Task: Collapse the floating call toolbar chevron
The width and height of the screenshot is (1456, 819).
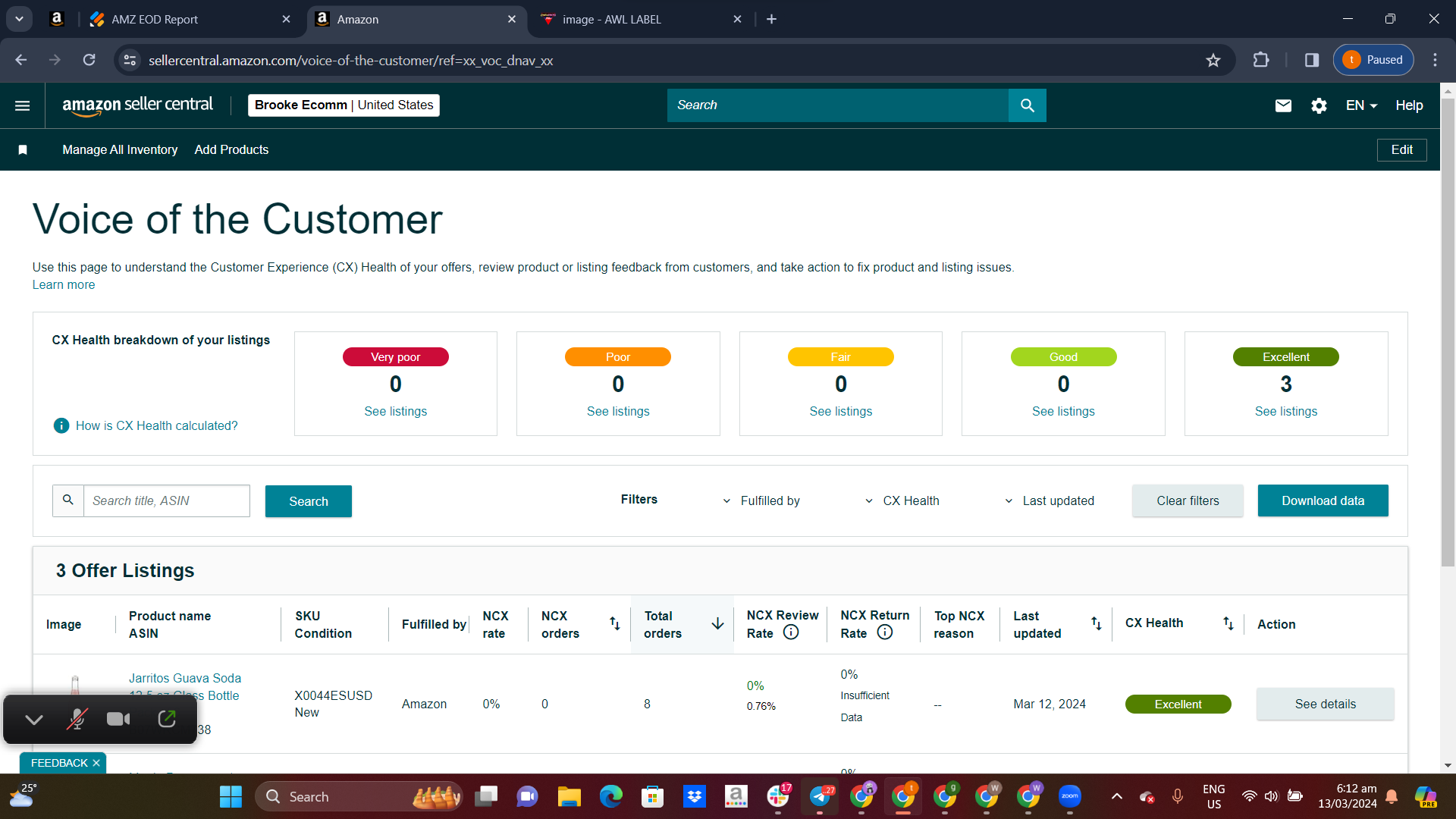Action: pyautogui.click(x=34, y=719)
